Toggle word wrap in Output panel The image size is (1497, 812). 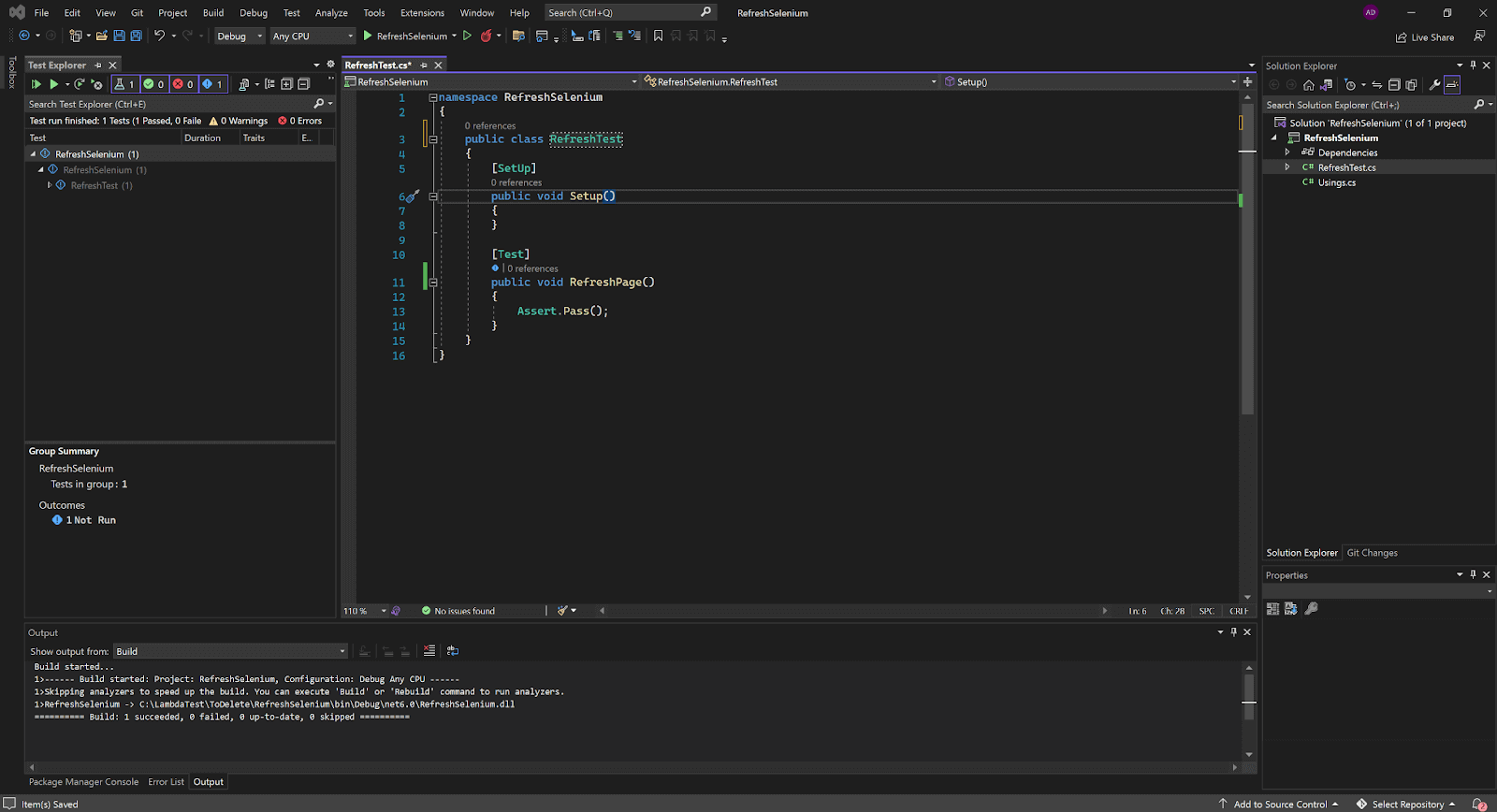pos(453,651)
